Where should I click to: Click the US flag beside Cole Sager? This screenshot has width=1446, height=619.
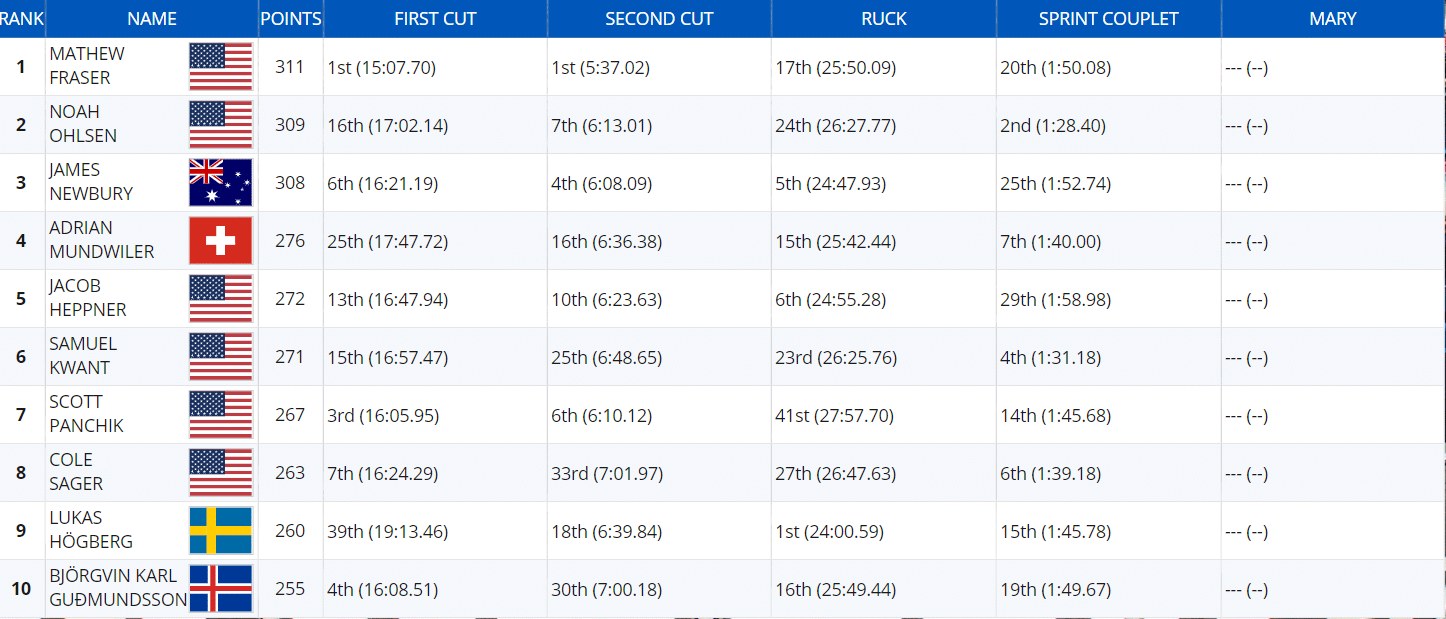tap(220, 473)
